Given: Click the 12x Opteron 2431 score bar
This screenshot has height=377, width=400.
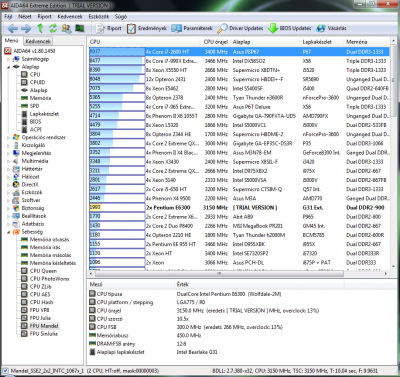Looking at the screenshot, I should coord(117,79).
